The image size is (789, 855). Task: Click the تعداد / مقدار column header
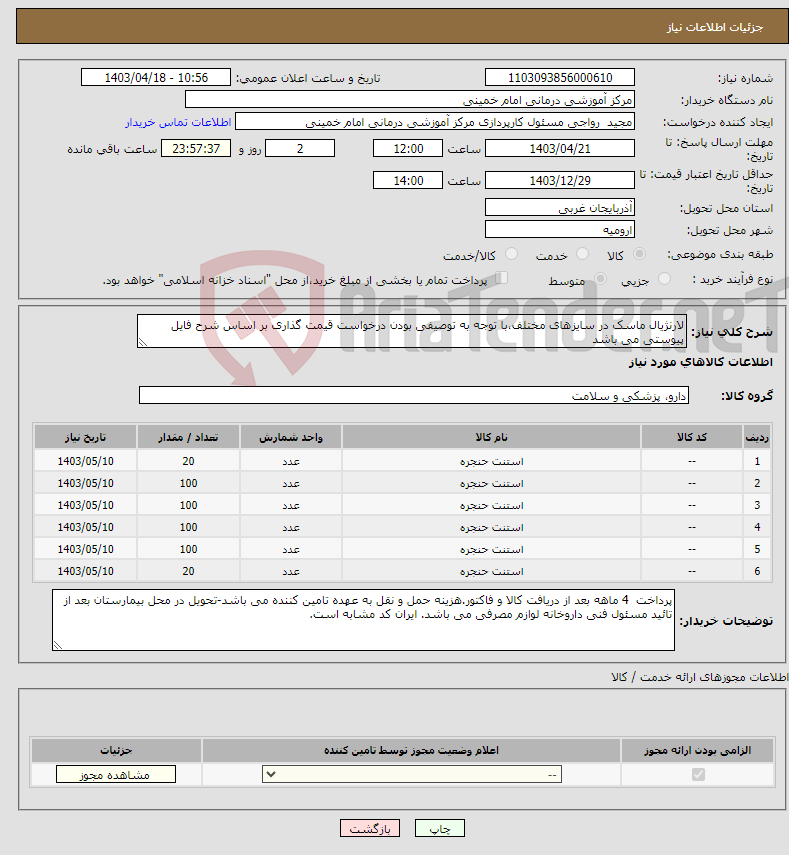[x=188, y=437]
